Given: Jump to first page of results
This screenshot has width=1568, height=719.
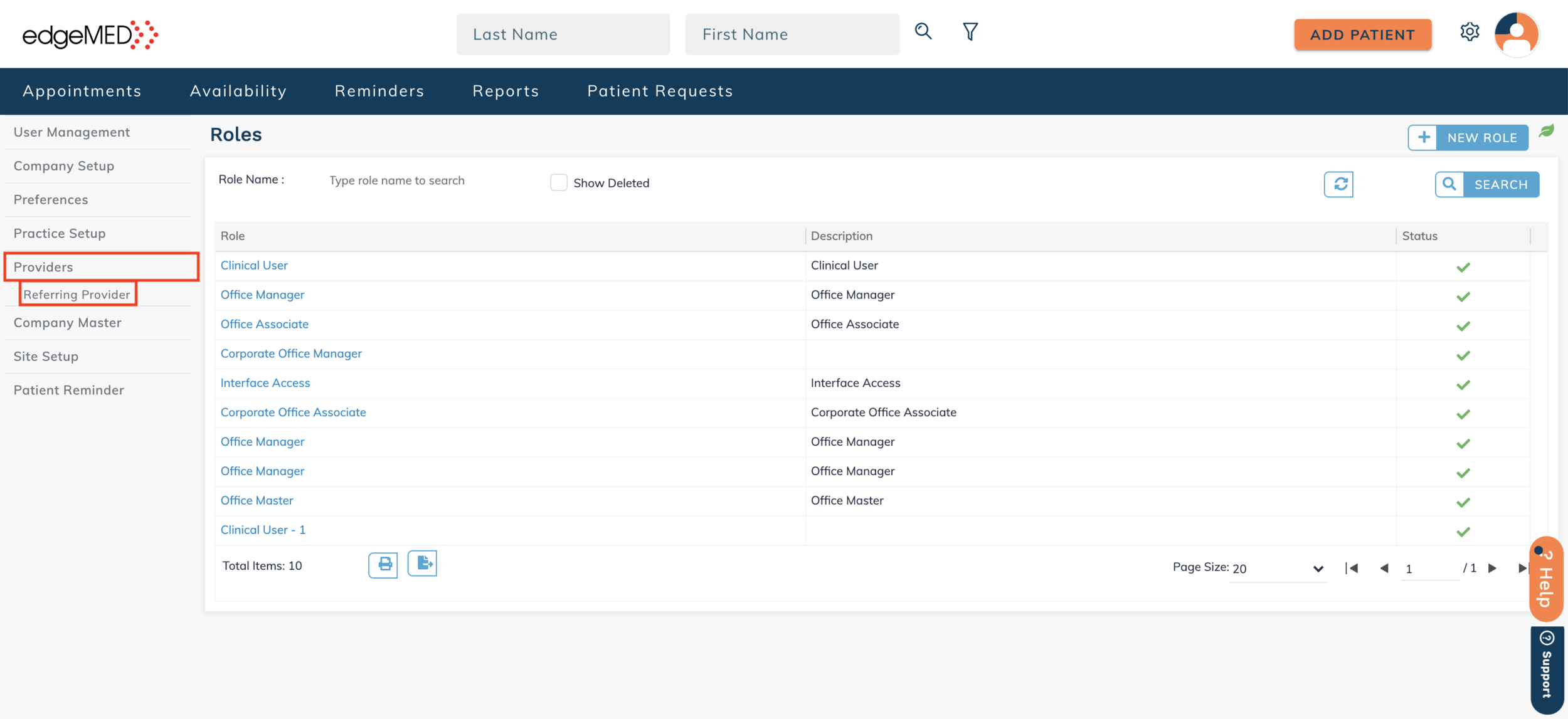Looking at the screenshot, I should tap(1352, 568).
